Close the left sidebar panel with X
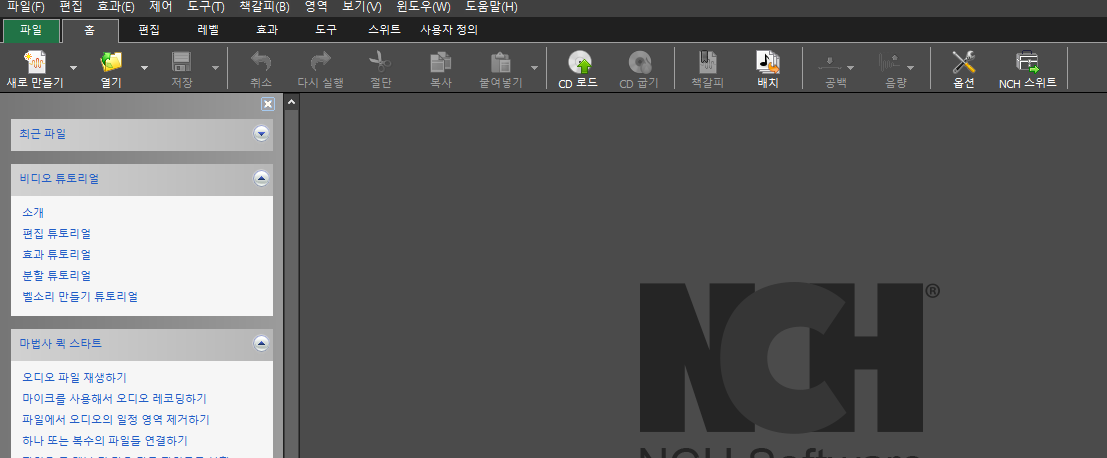The height and width of the screenshot is (458, 1107). coord(268,104)
